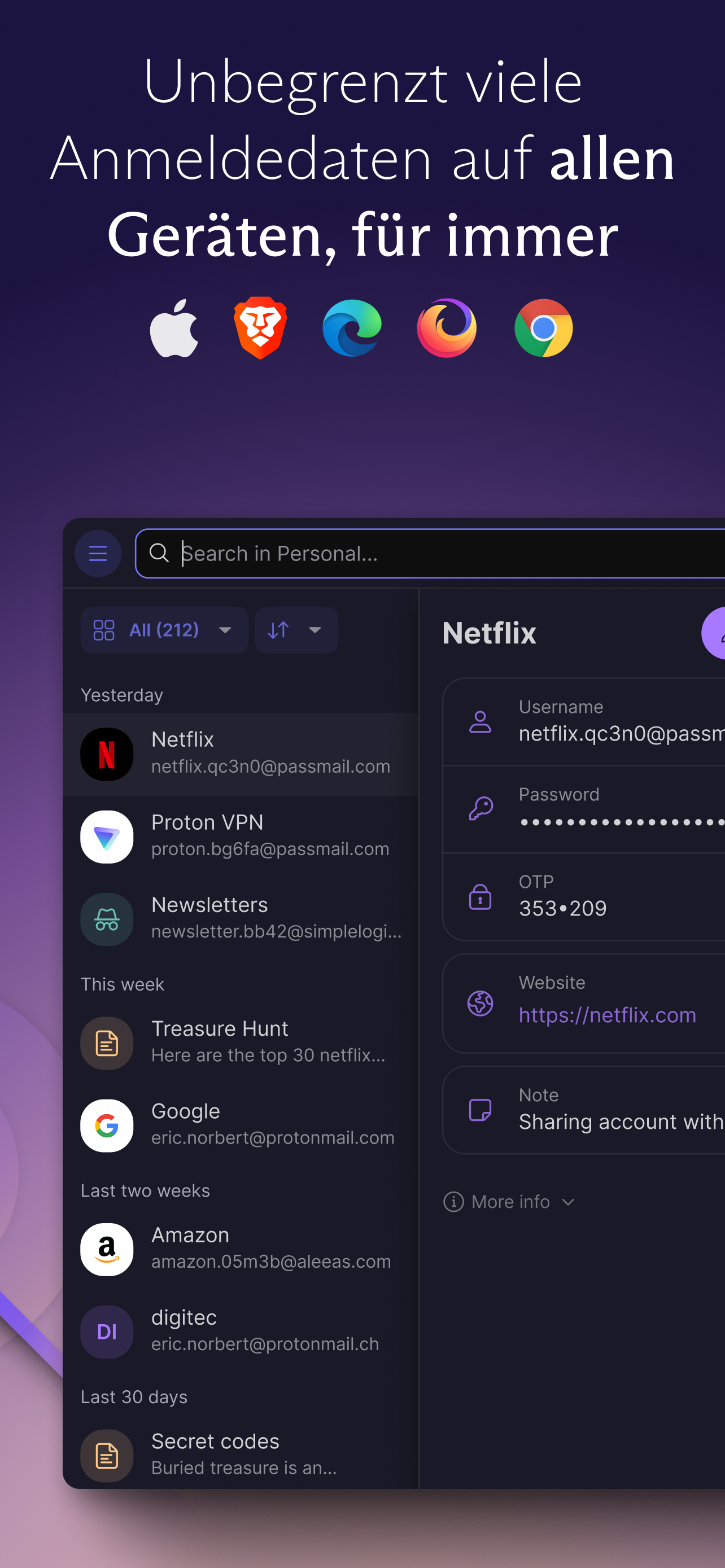Click the Google logo icon
The height and width of the screenshot is (1568, 725).
click(x=107, y=1125)
